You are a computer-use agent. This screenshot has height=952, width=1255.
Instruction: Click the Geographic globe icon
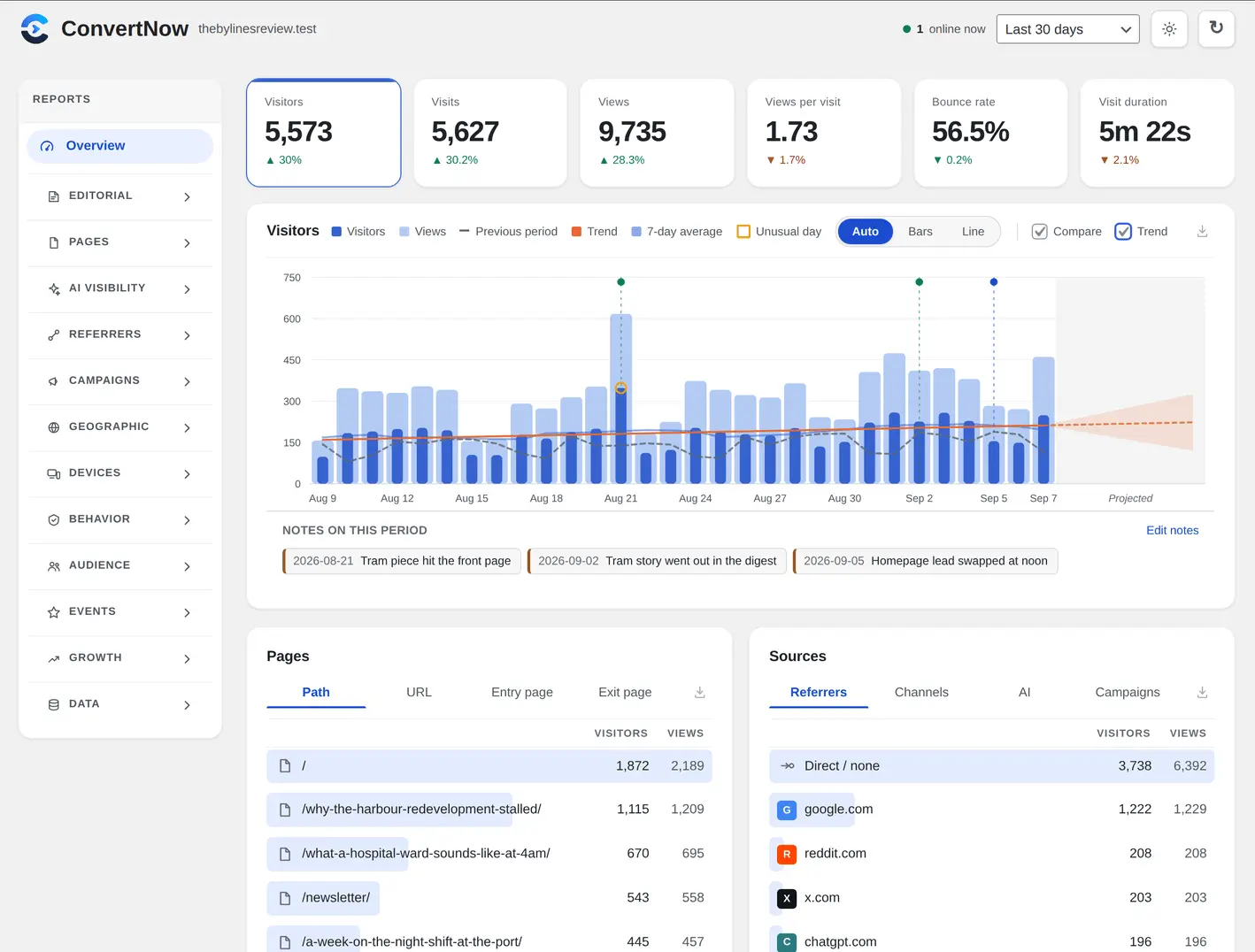54,427
